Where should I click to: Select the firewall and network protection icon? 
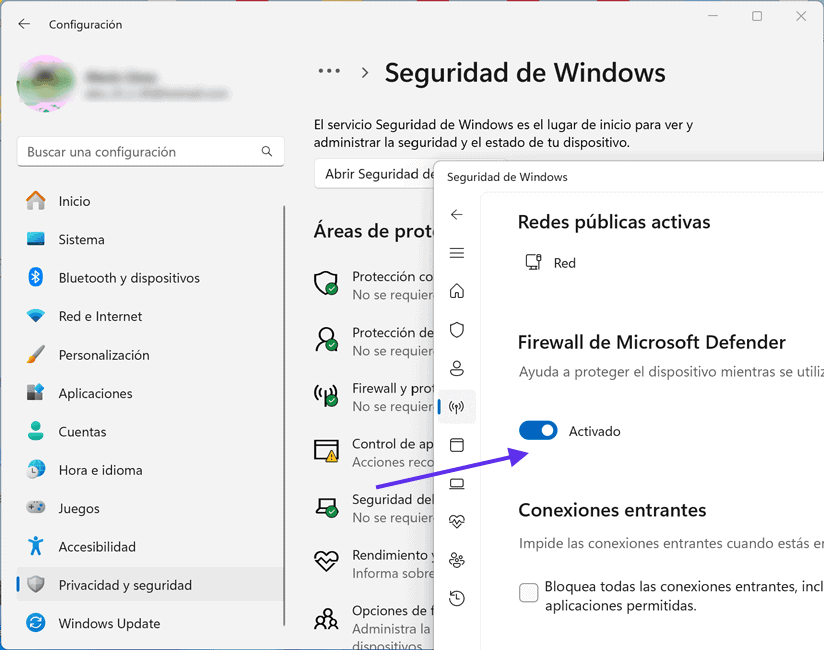pos(457,407)
